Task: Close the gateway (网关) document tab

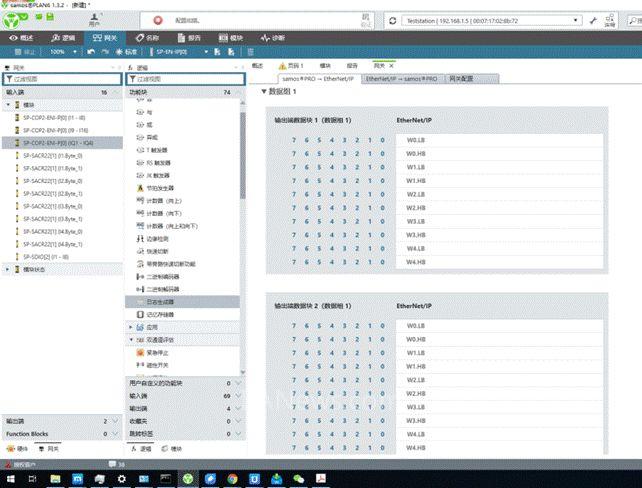Action: tap(391, 66)
